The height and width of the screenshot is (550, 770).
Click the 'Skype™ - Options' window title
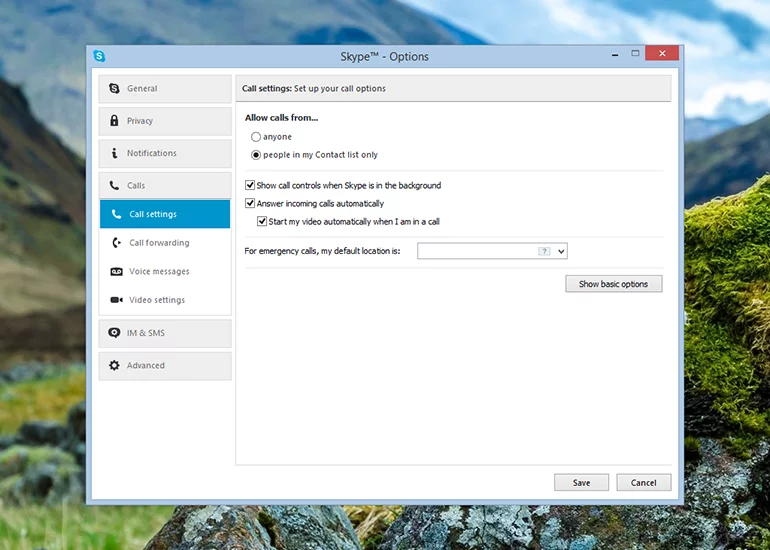click(385, 56)
